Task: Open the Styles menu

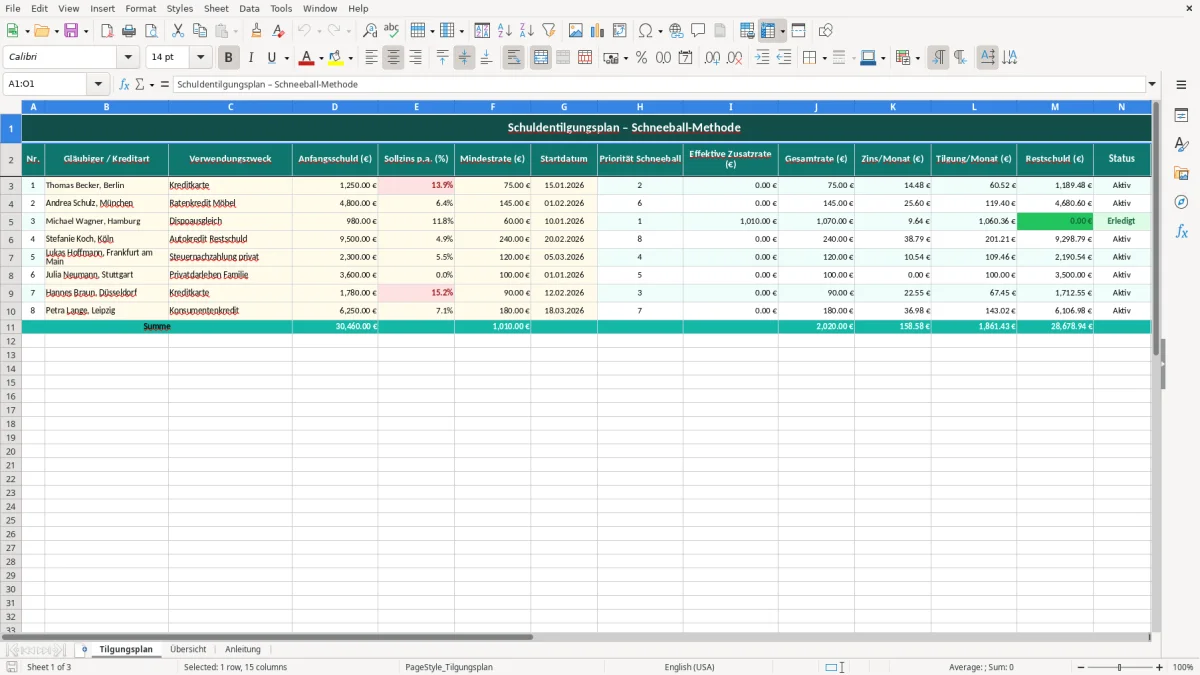Action: point(180,8)
